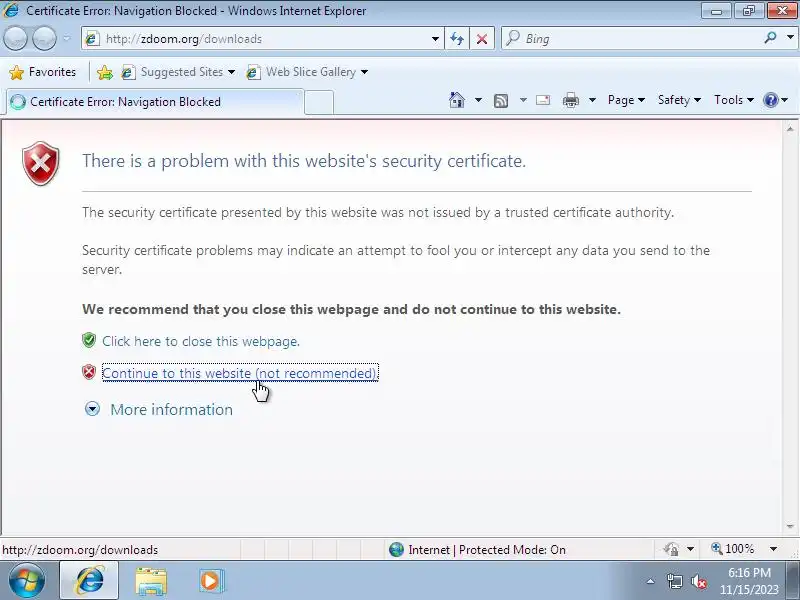This screenshot has width=800, height=600.
Task: Open the Page menu
Action: 626,100
